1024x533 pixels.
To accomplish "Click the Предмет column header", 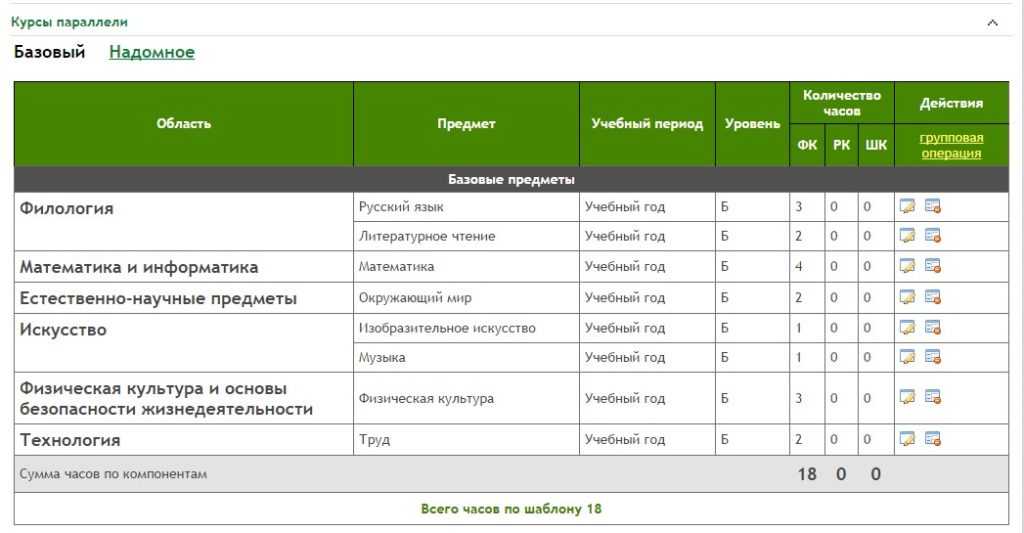I will [466, 124].
